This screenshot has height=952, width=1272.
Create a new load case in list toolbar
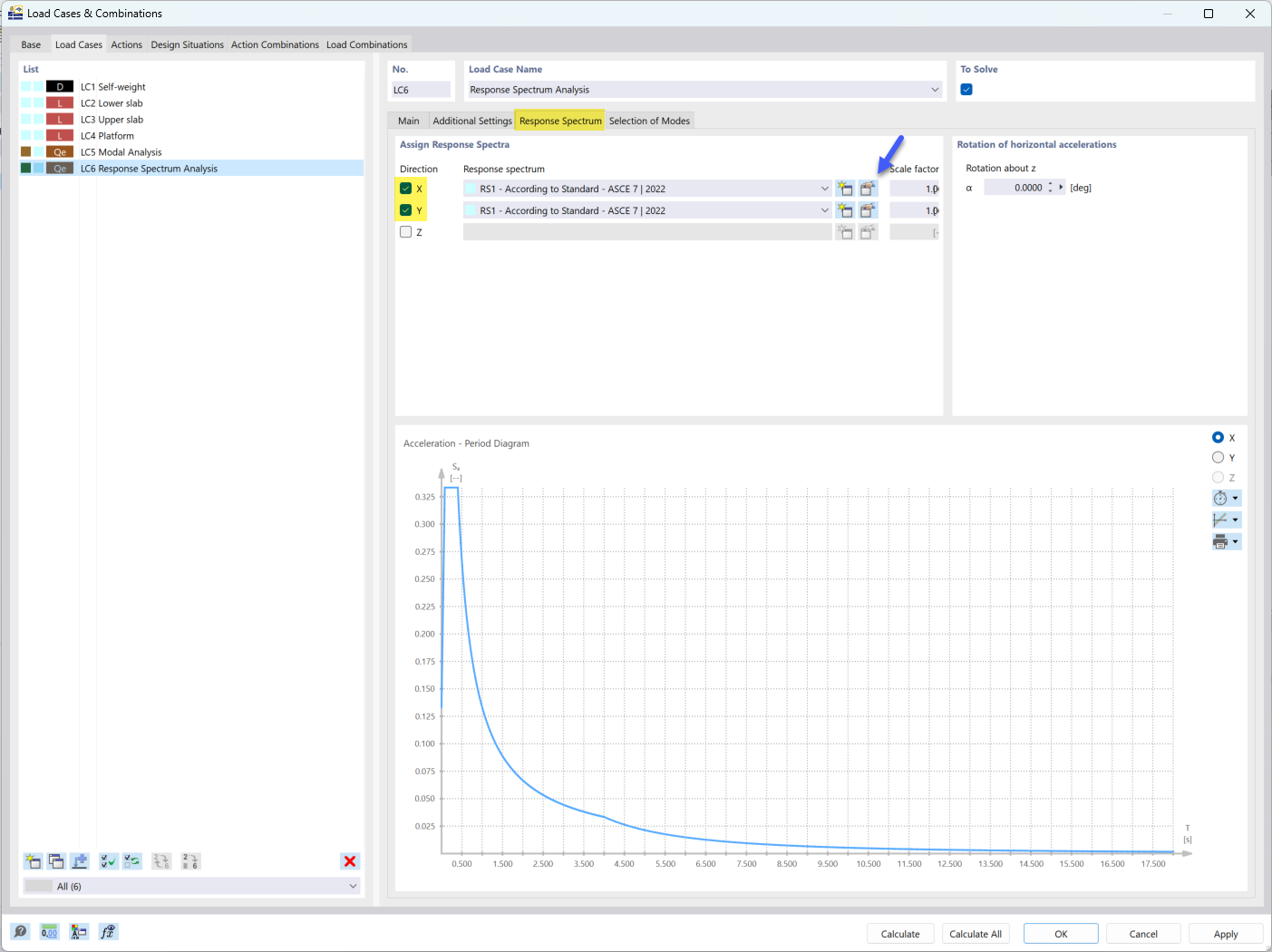click(34, 861)
